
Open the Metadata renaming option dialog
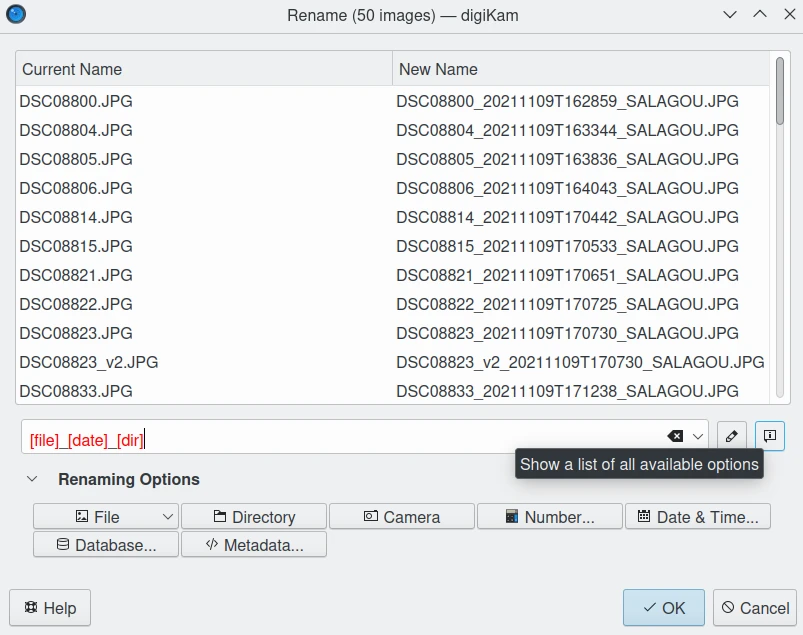pyautogui.click(x=254, y=545)
